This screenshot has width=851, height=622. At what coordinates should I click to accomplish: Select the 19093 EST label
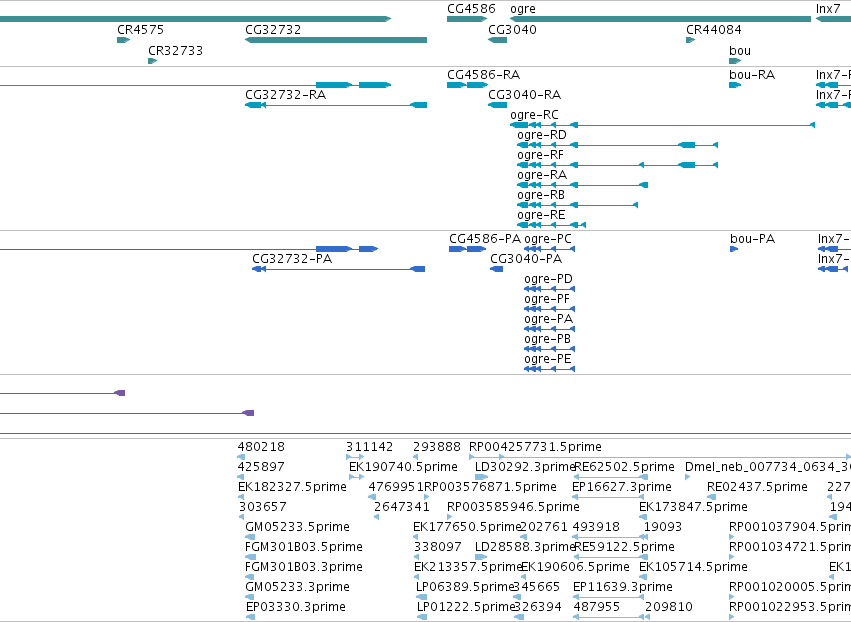click(663, 528)
